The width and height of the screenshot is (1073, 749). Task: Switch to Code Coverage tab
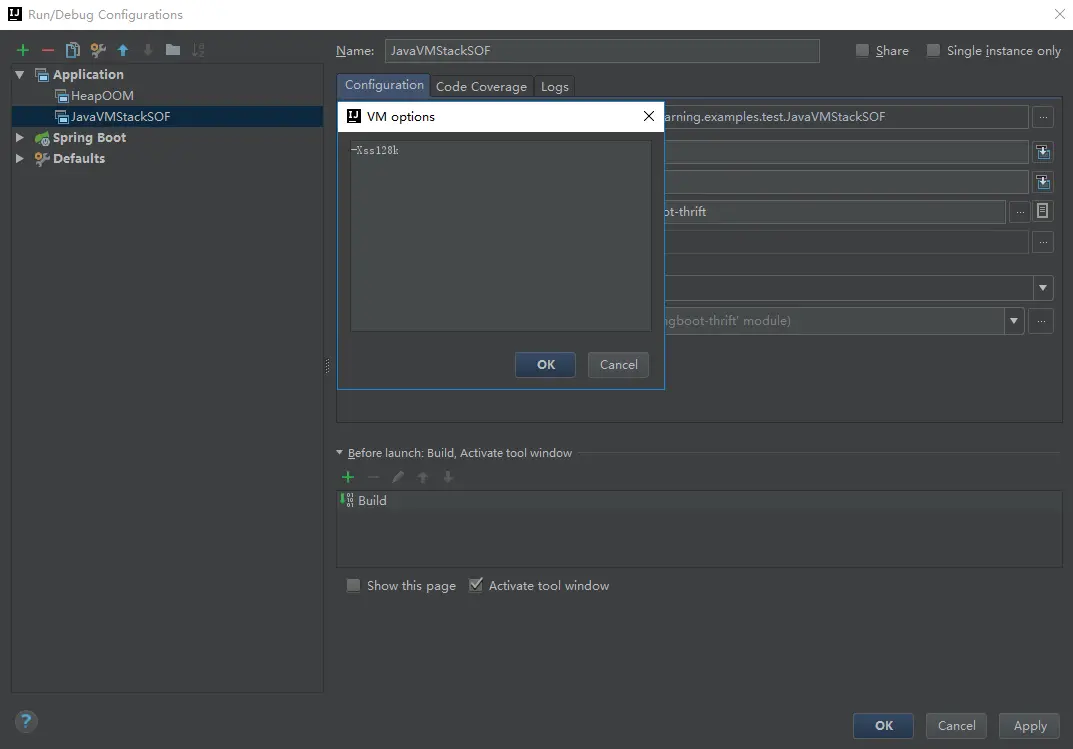tap(481, 87)
